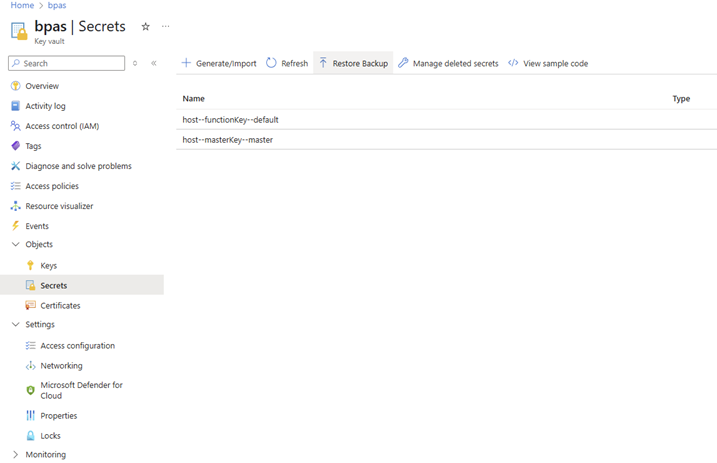Click Restore Backup upload arrow icon

pyautogui.click(x=323, y=63)
